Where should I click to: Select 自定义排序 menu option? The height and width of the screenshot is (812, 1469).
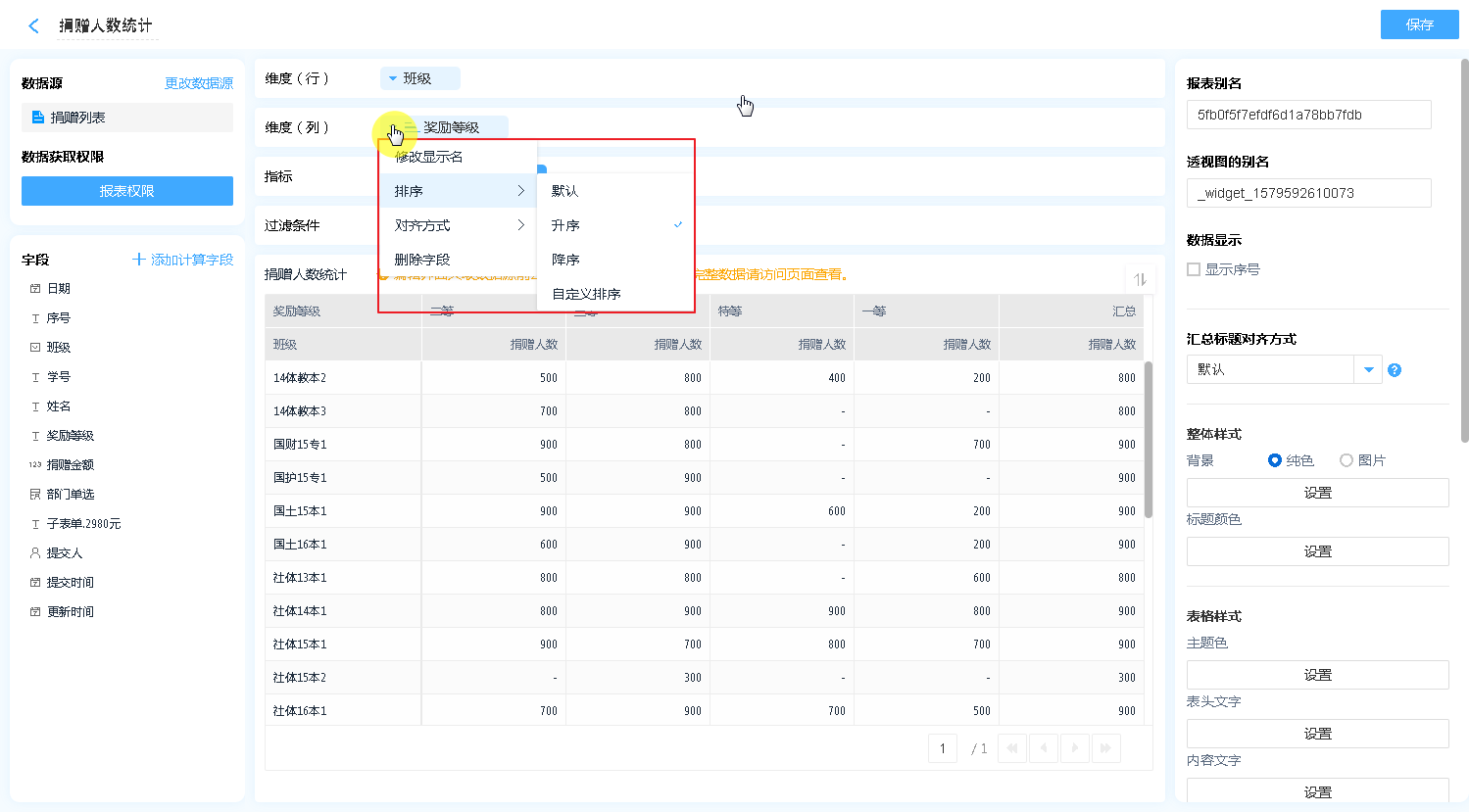(586, 294)
